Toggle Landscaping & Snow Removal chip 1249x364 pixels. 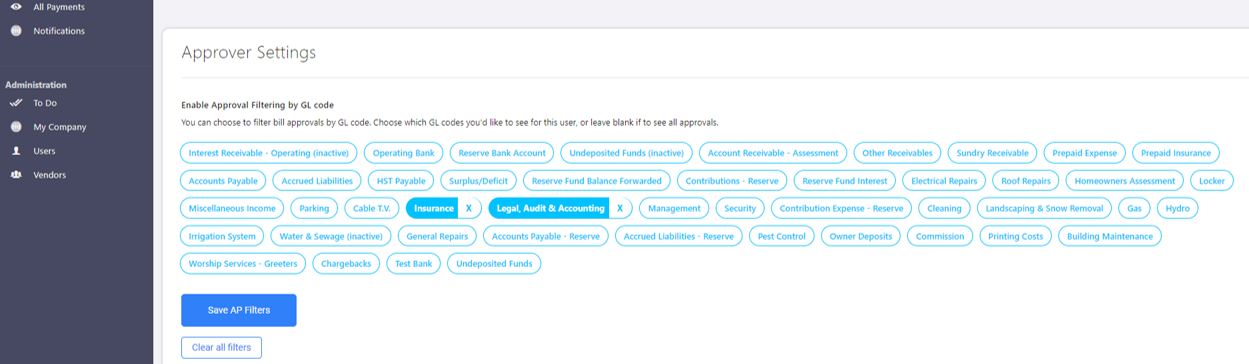click(1044, 208)
